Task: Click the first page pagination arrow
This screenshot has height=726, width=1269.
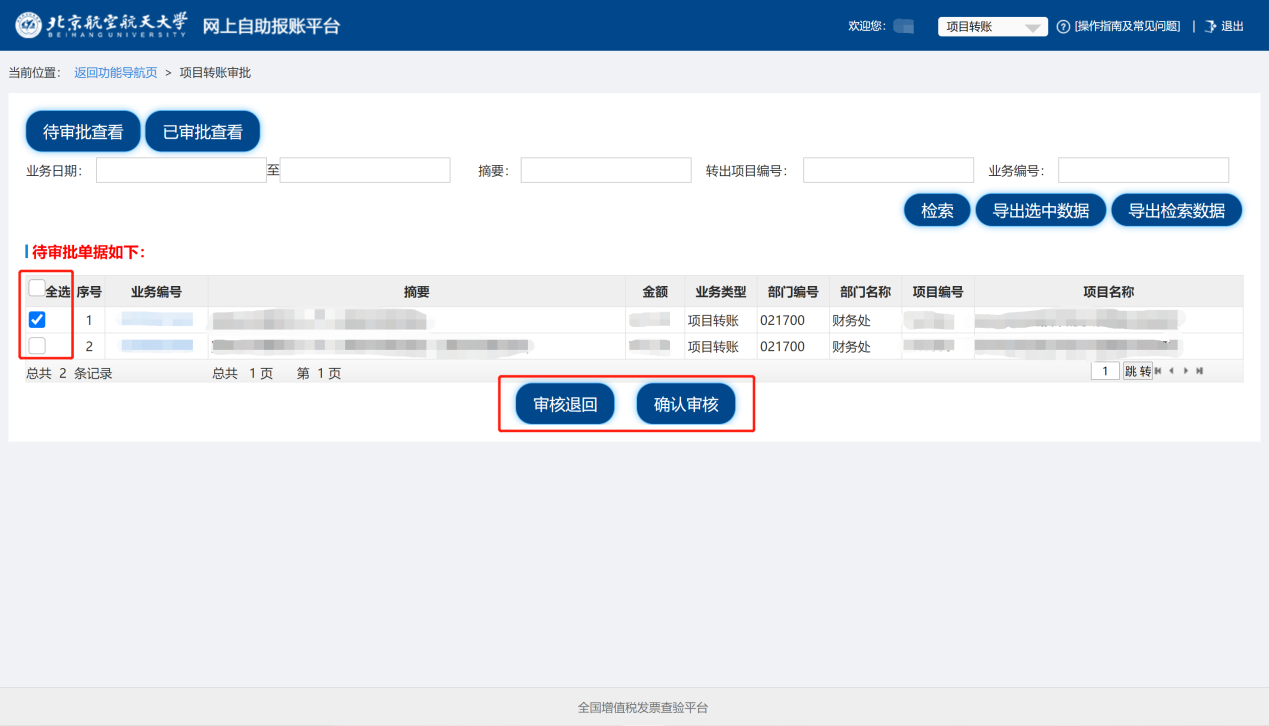Action: pyautogui.click(x=1158, y=371)
